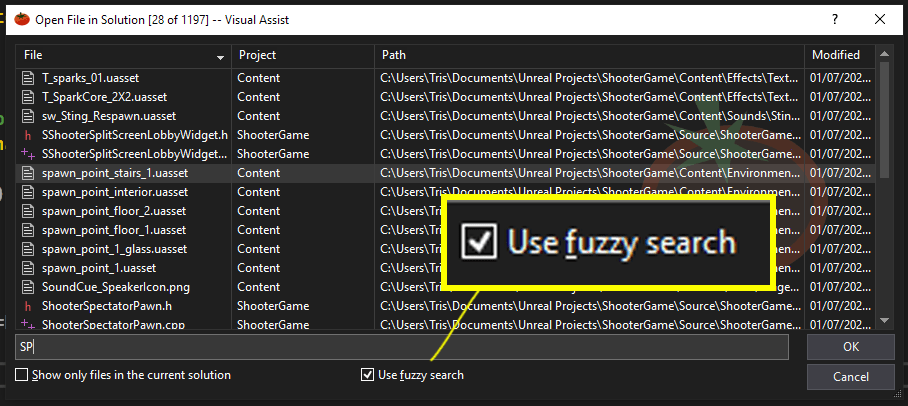Click the ShooterSpectatorPawn.h header file icon

click(28, 306)
